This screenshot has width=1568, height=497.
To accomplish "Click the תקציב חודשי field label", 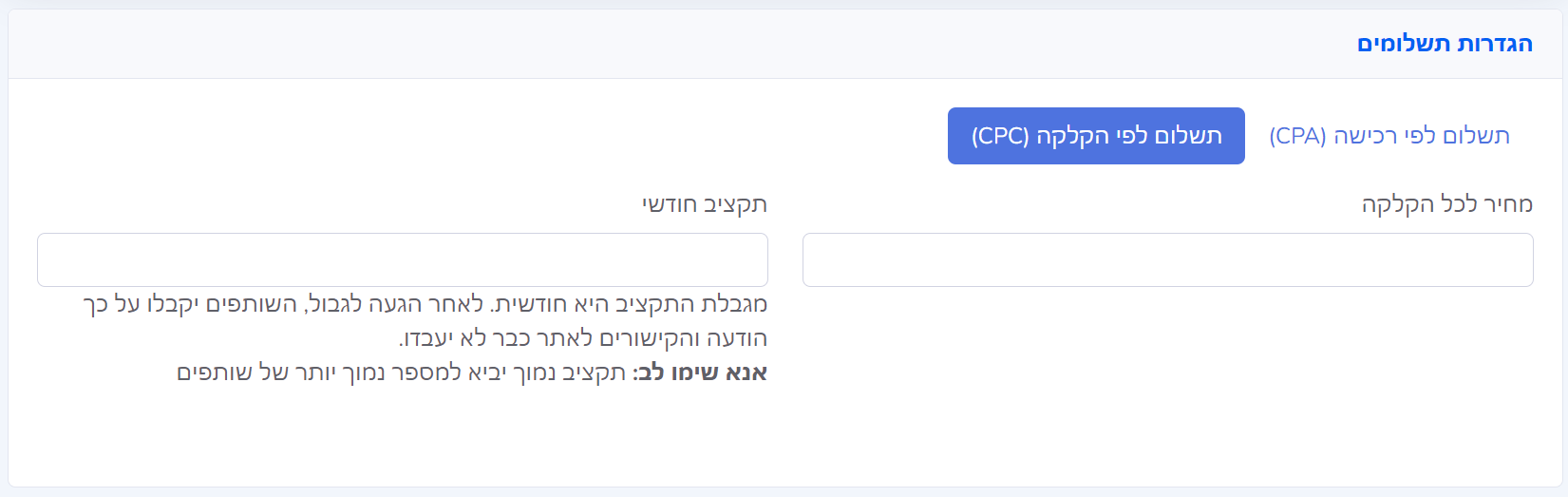I will pos(704,204).
